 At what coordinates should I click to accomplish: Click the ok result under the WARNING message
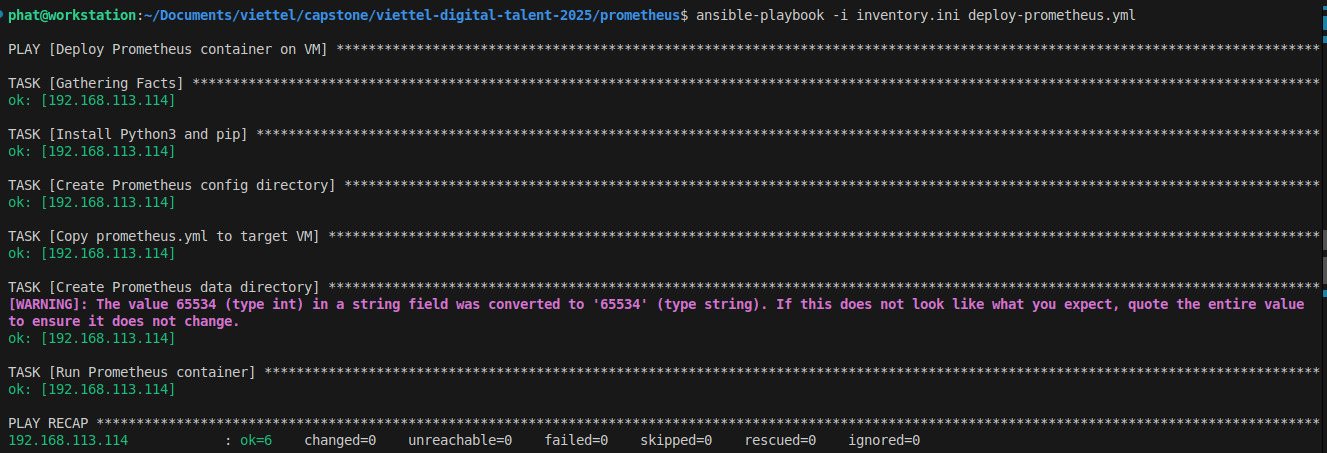(x=91, y=338)
